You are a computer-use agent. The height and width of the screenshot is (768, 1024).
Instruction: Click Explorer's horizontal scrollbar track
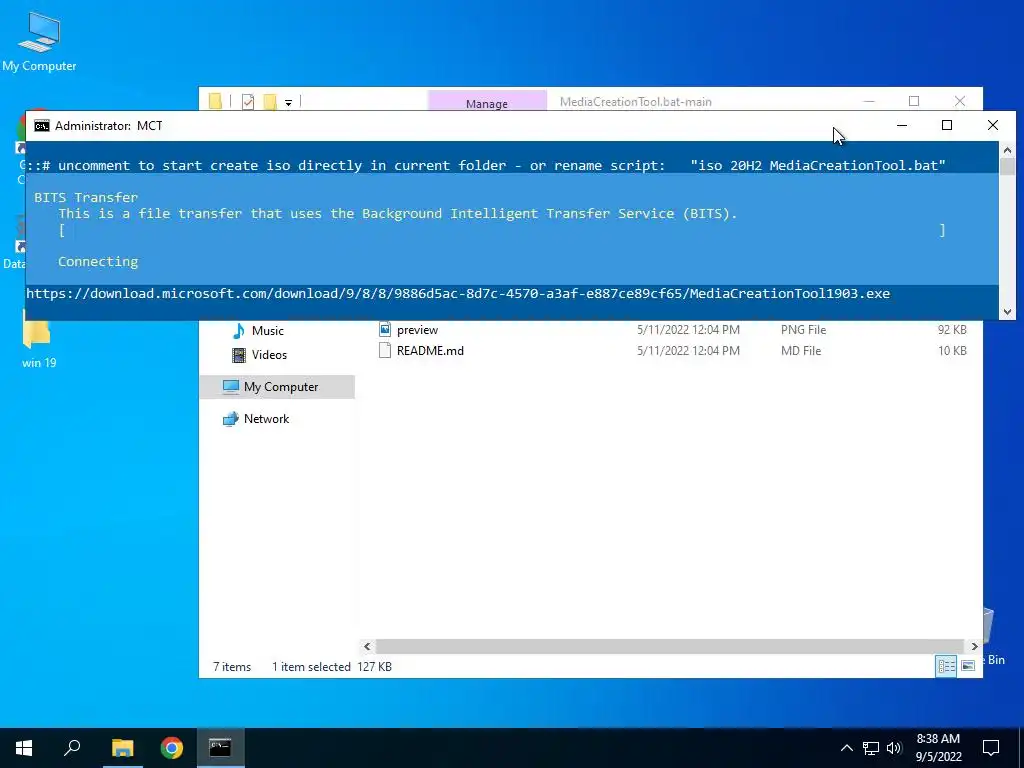click(671, 646)
